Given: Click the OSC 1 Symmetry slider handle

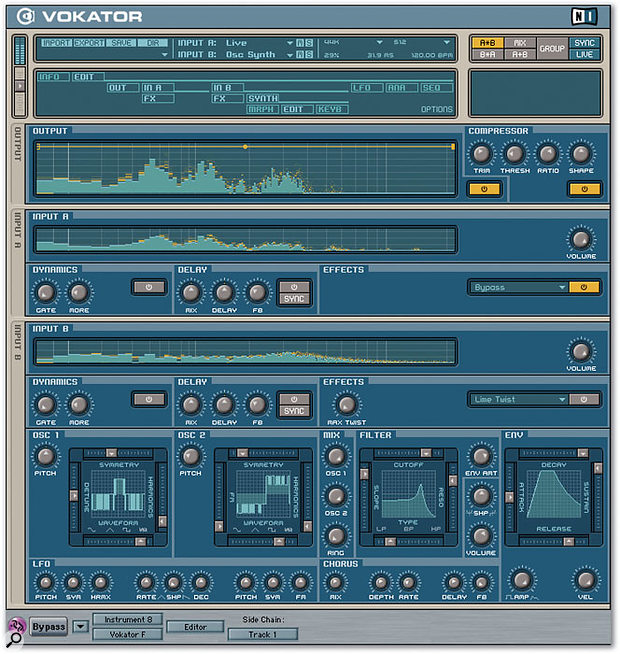Looking at the screenshot, I should click(x=111, y=453).
